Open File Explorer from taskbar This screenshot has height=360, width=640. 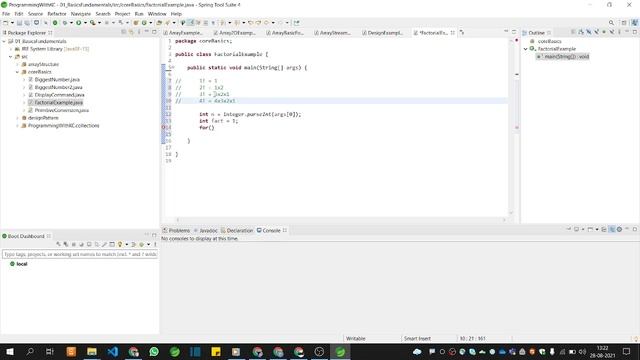[92, 351]
